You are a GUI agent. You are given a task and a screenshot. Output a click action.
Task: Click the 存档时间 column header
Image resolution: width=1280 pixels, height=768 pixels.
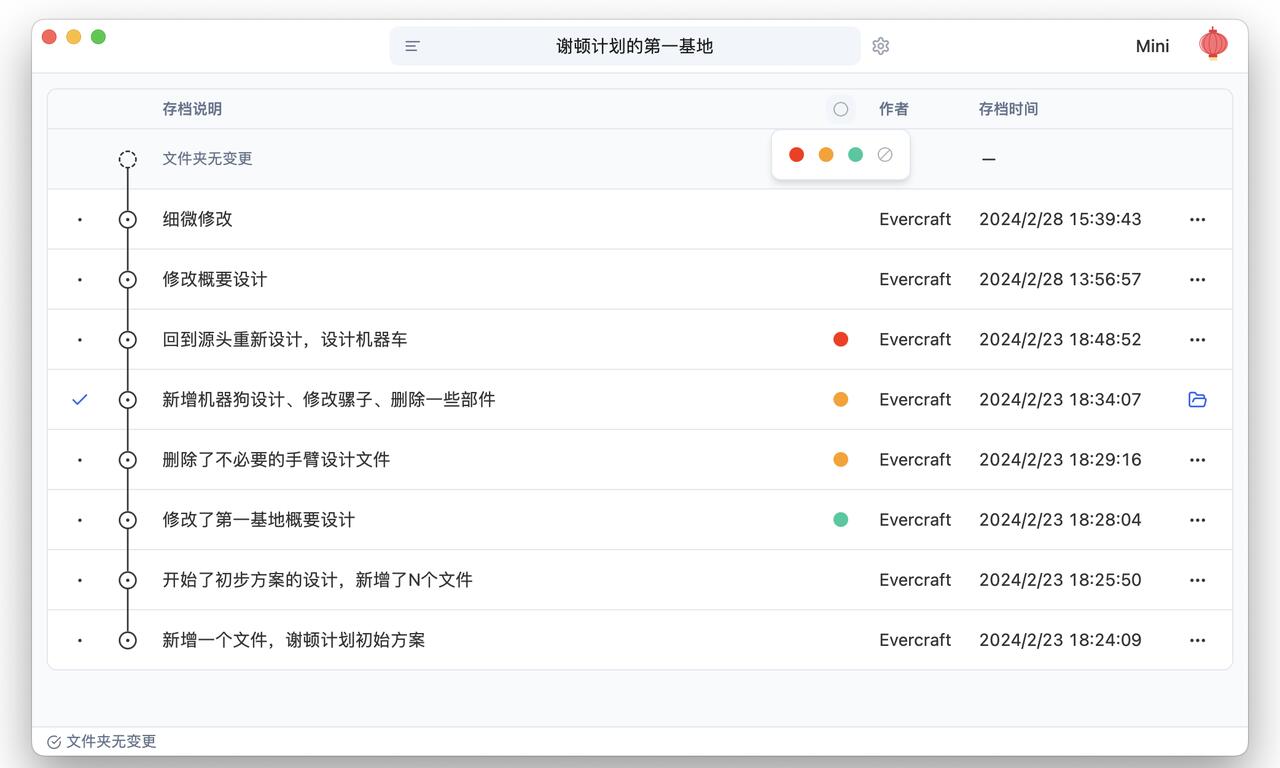[1008, 109]
